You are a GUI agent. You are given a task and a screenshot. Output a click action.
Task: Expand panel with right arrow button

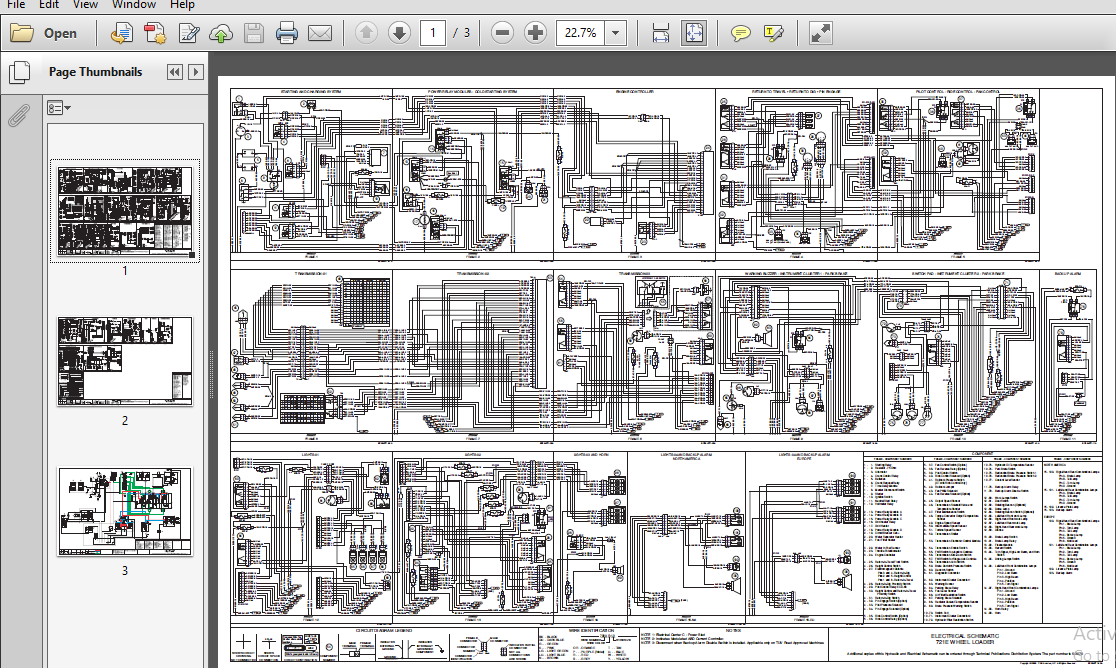tap(196, 72)
